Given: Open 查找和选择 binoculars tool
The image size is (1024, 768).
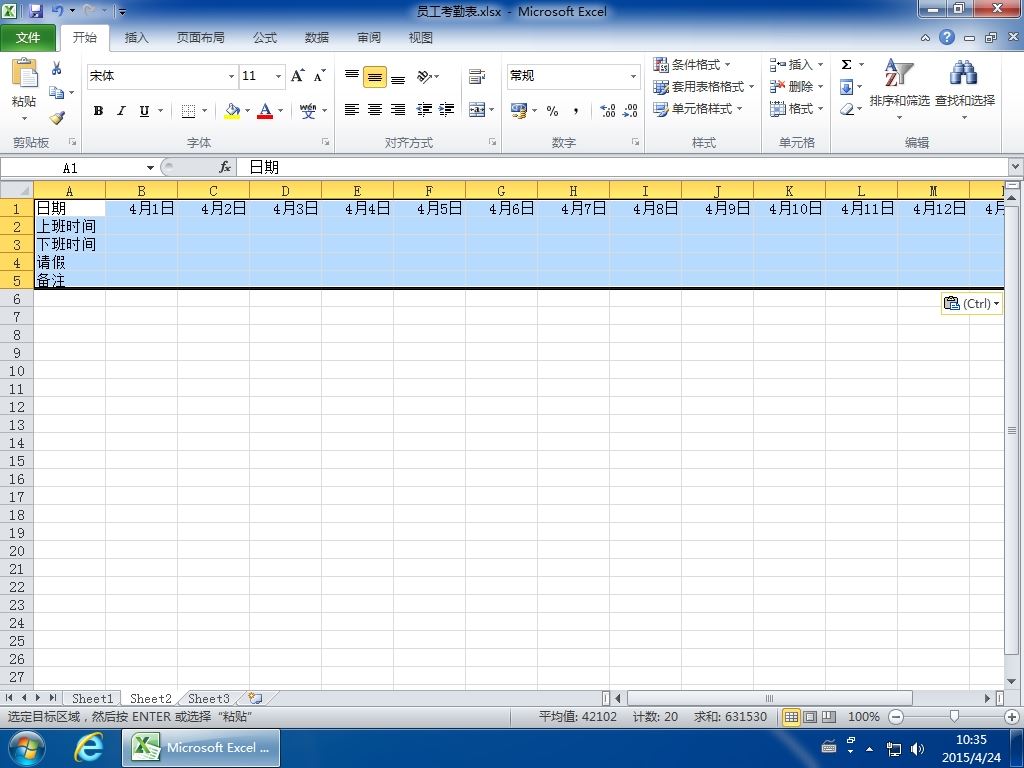Looking at the screenshot, I should [965, 89].
